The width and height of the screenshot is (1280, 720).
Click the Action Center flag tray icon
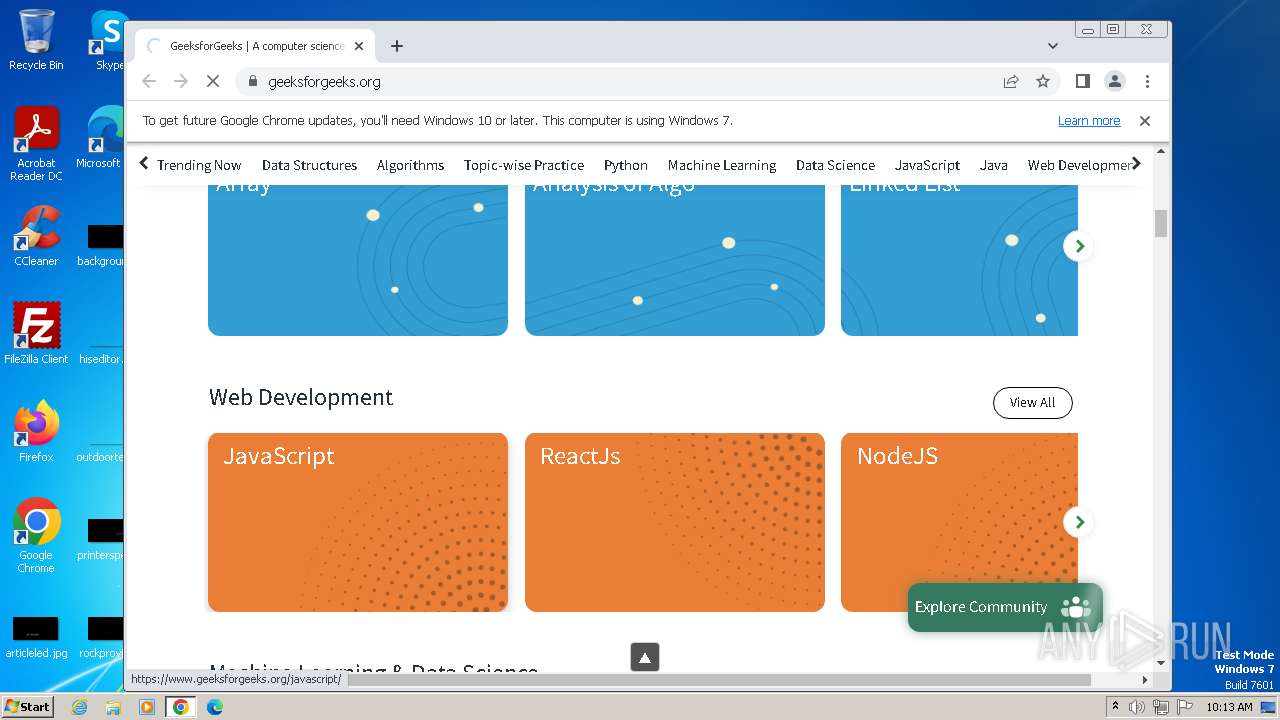1184,707
